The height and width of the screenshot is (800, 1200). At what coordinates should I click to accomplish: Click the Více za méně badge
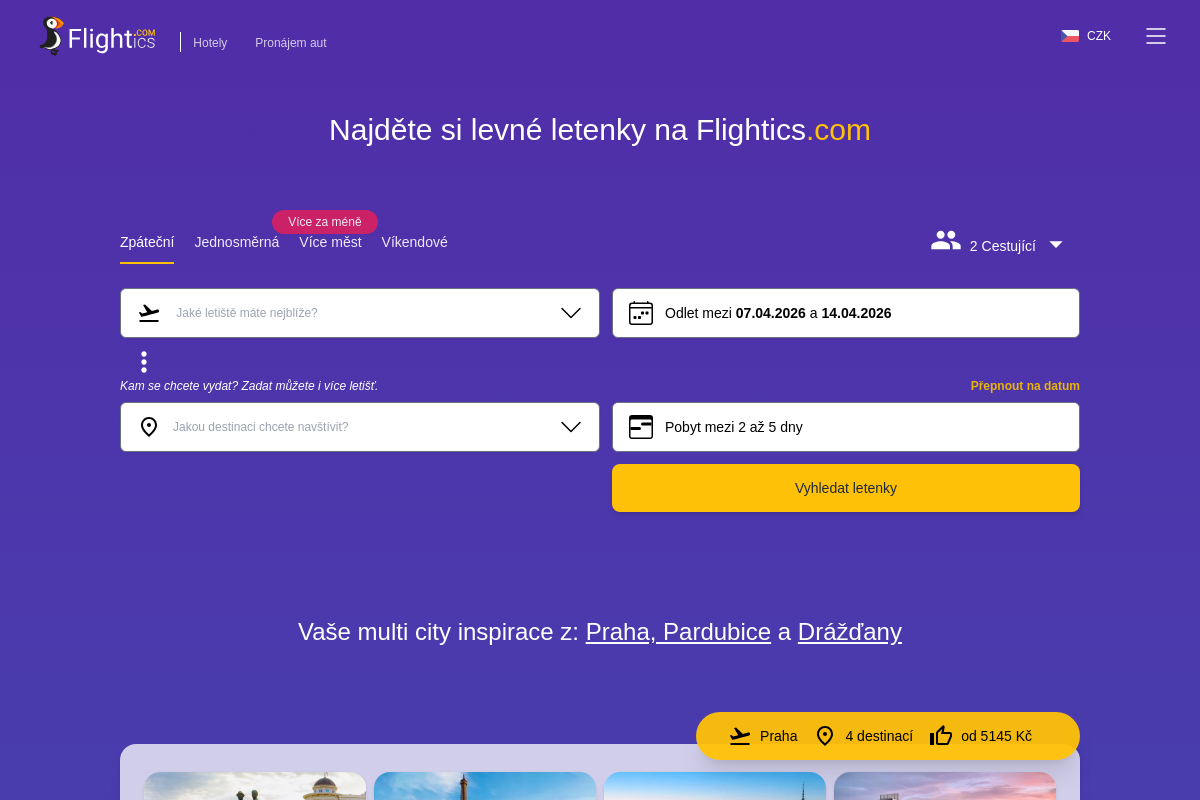click(325, 222)
